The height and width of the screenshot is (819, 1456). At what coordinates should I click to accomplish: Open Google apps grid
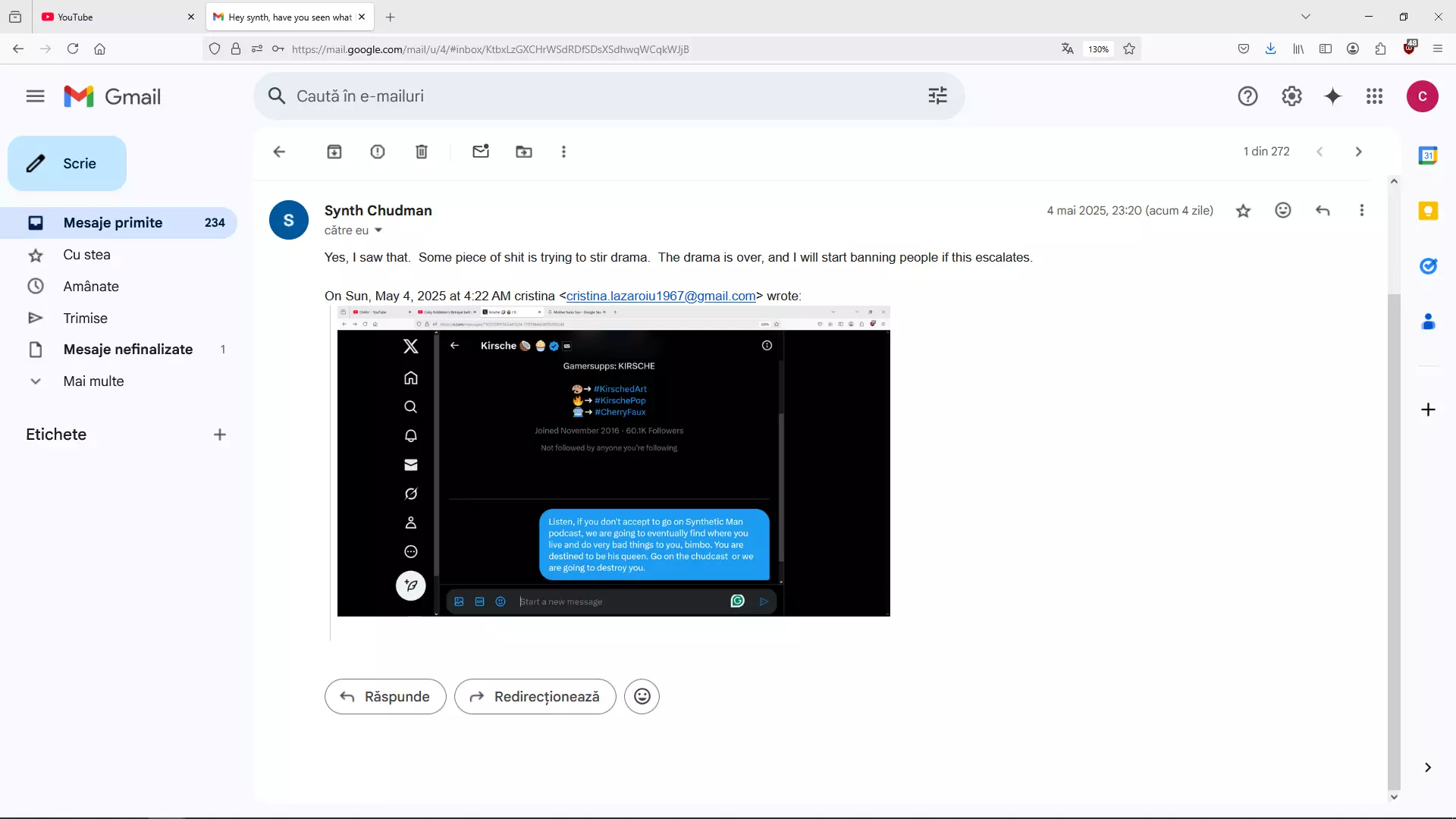1375,96
